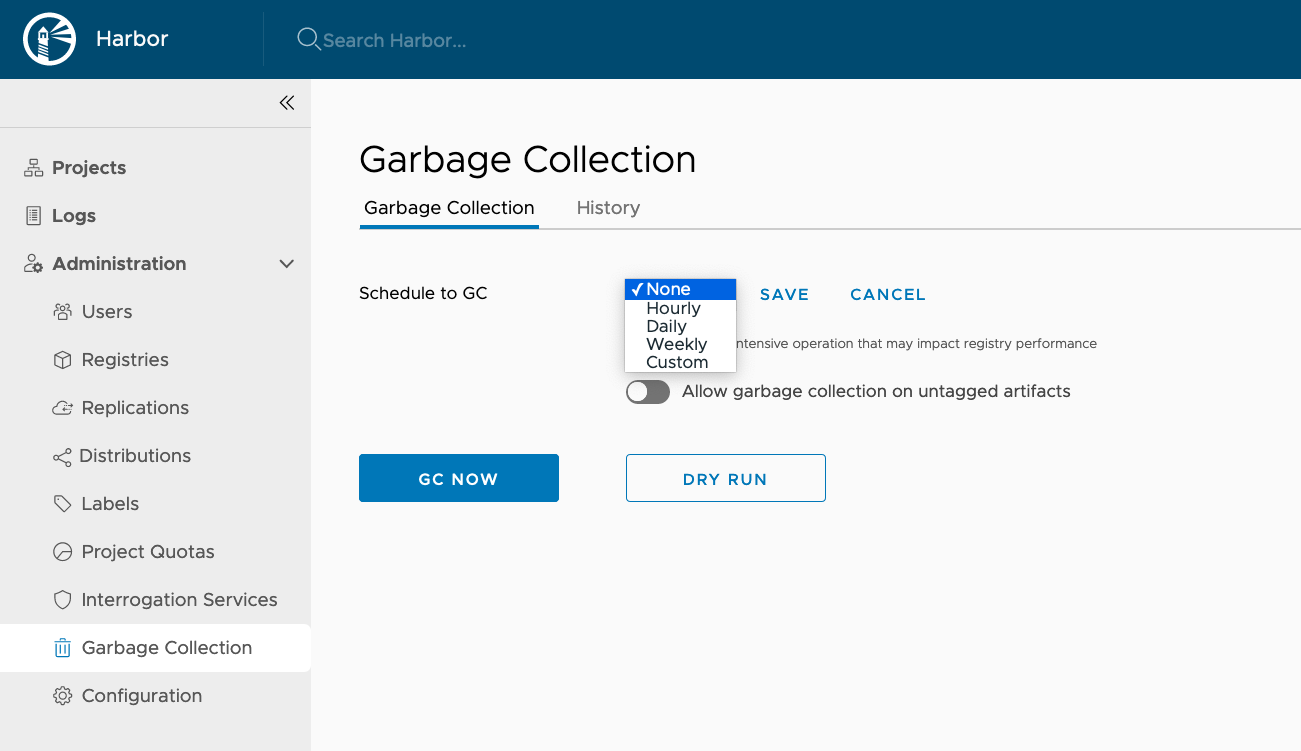Choose Weekly in schedule dropdown
The image size is (1301, 751).
pyautogui.click(x=680, y=344)
